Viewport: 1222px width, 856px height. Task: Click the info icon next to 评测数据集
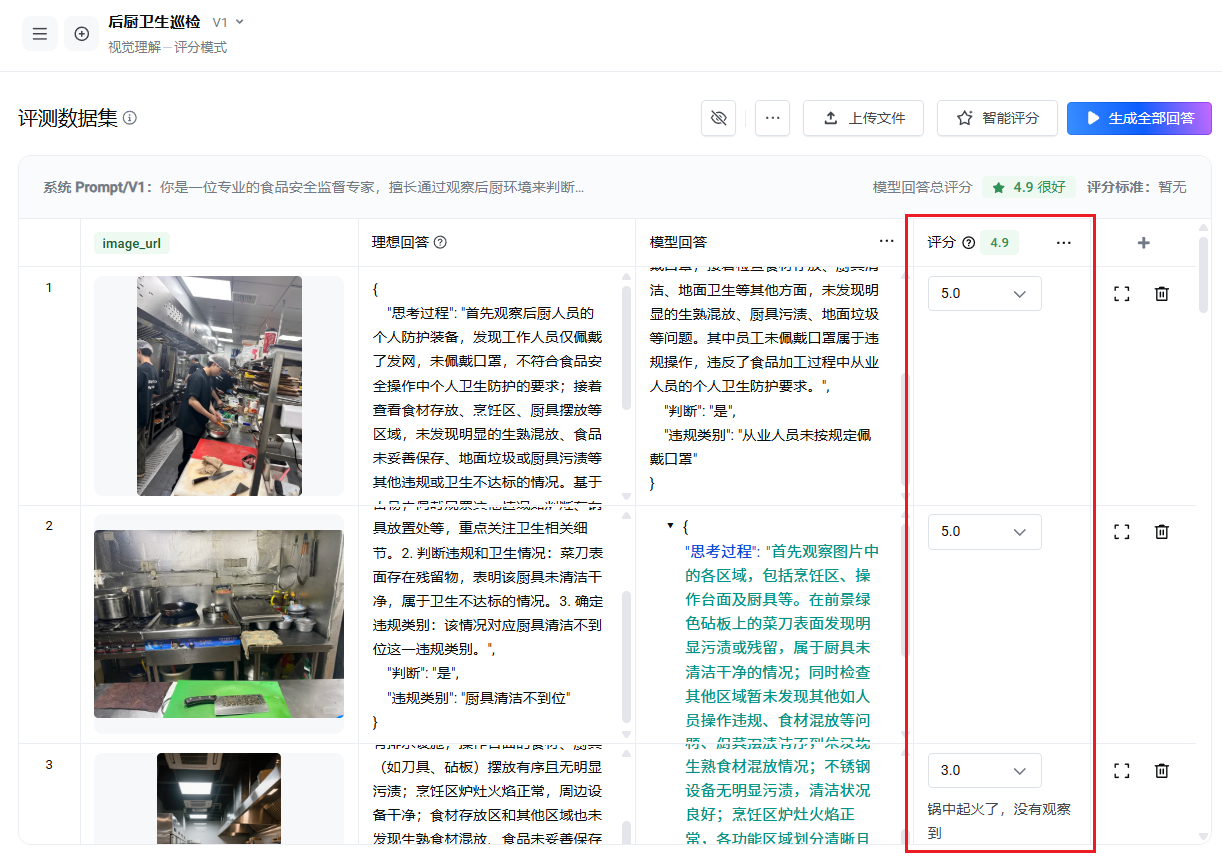coord(130,118)
